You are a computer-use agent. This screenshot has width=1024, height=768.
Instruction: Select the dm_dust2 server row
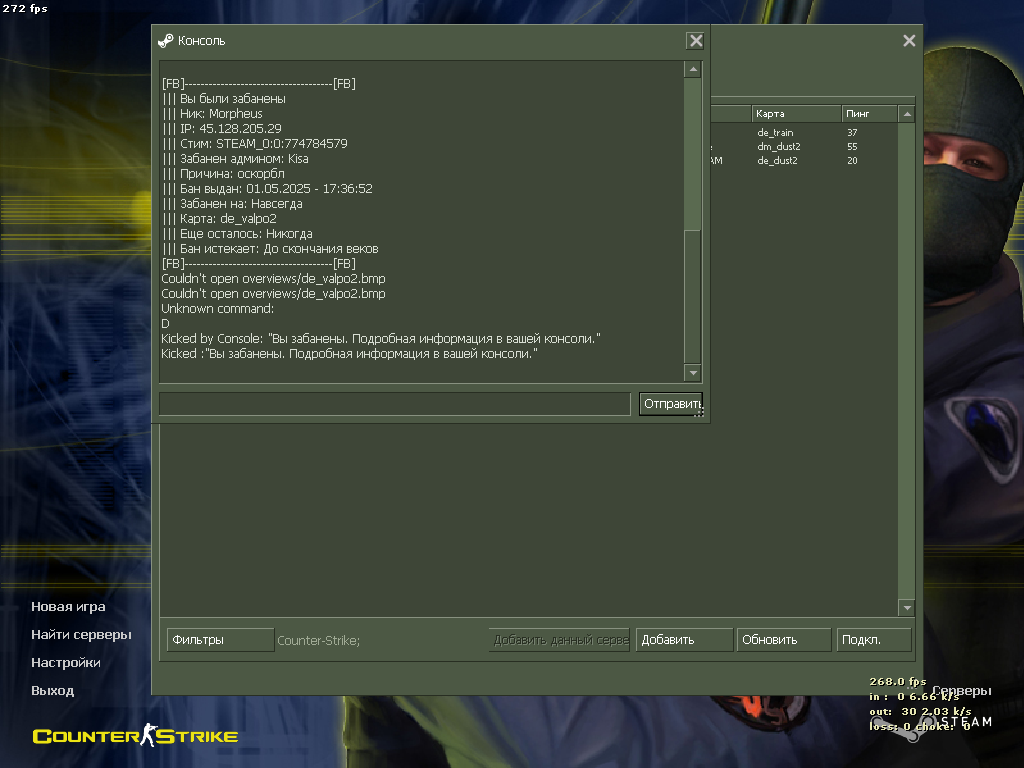click(778, 146)
